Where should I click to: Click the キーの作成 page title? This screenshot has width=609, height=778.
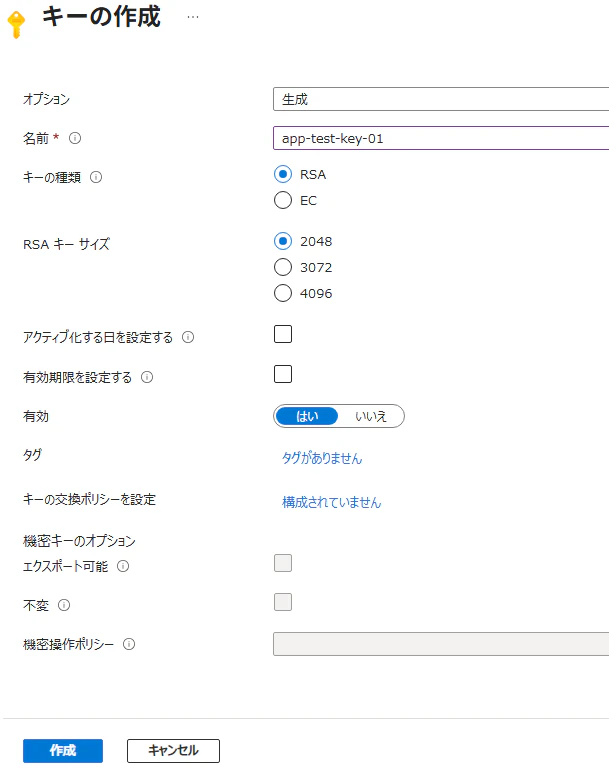[x=101, y=16]
